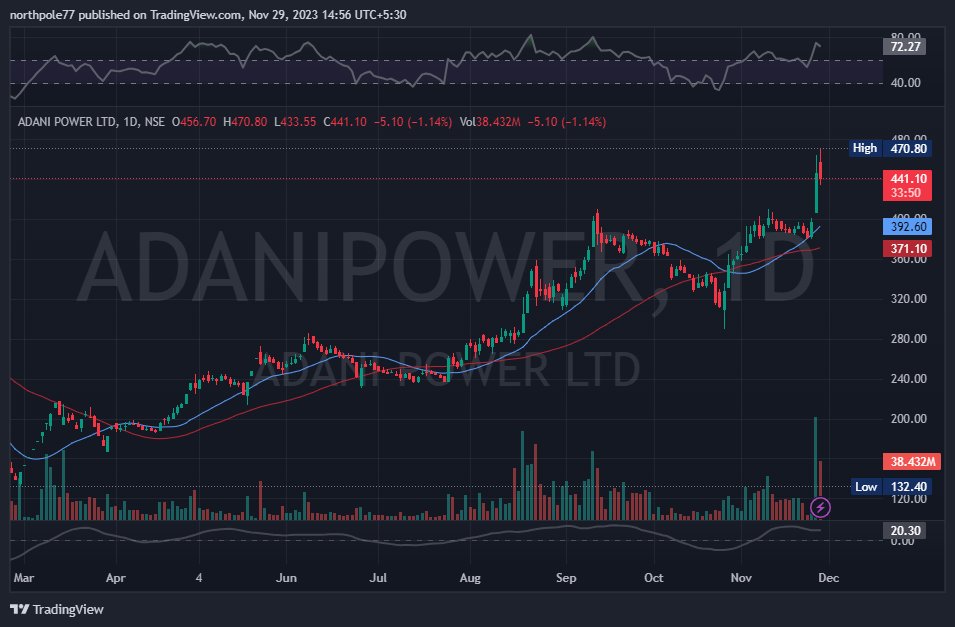Image resolution: width=955 pixels, height=627 pixels.
Task: Click the 320.00 price scale label
Action: pos(908,299)
